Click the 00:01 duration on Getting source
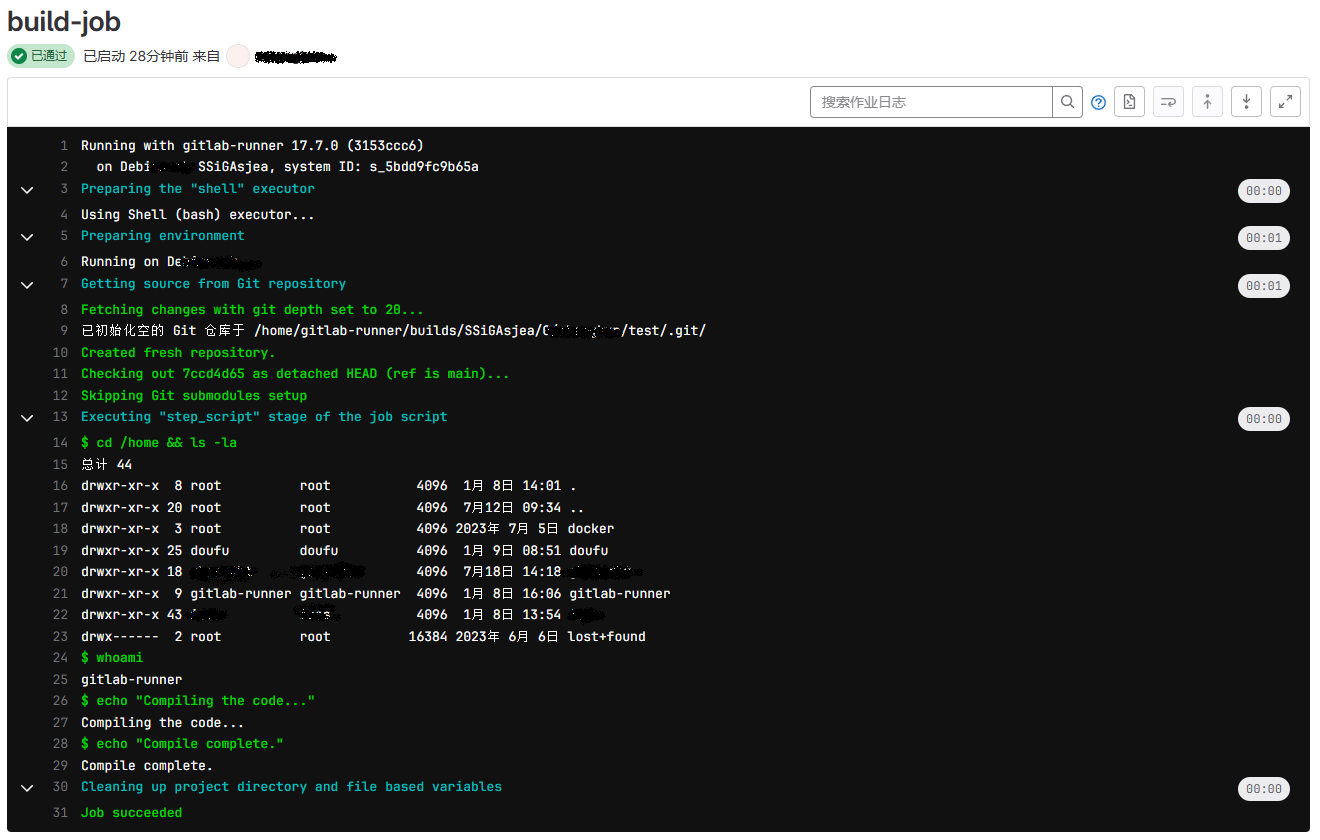The width and height of the screenshot is (1320, 840). coord(1264,286)
